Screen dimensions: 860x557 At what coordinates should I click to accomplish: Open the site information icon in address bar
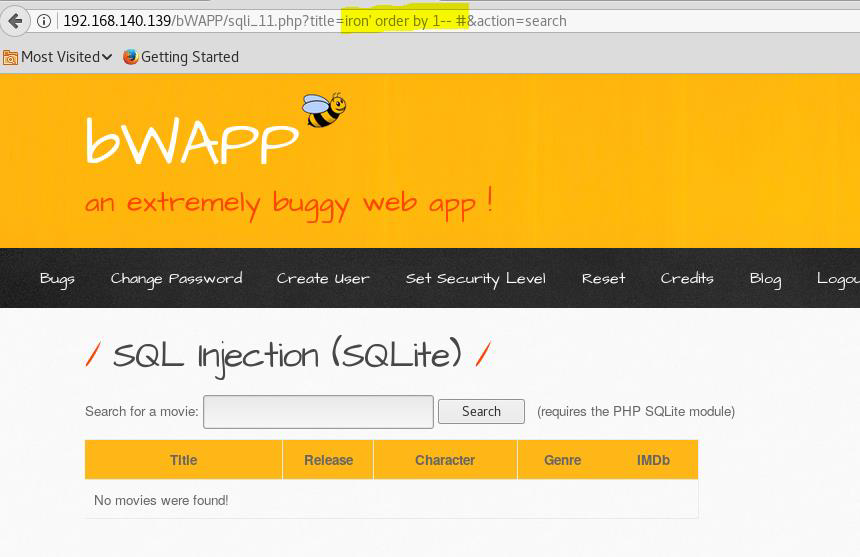(44, 21)
